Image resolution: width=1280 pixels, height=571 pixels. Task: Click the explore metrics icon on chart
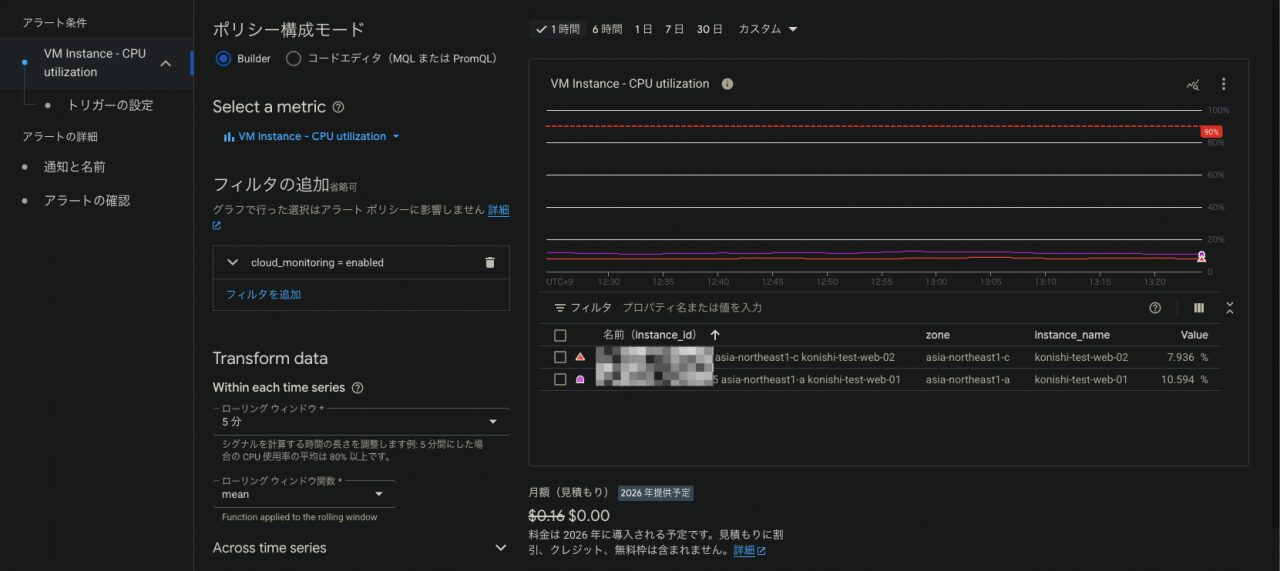(1192, 85)
